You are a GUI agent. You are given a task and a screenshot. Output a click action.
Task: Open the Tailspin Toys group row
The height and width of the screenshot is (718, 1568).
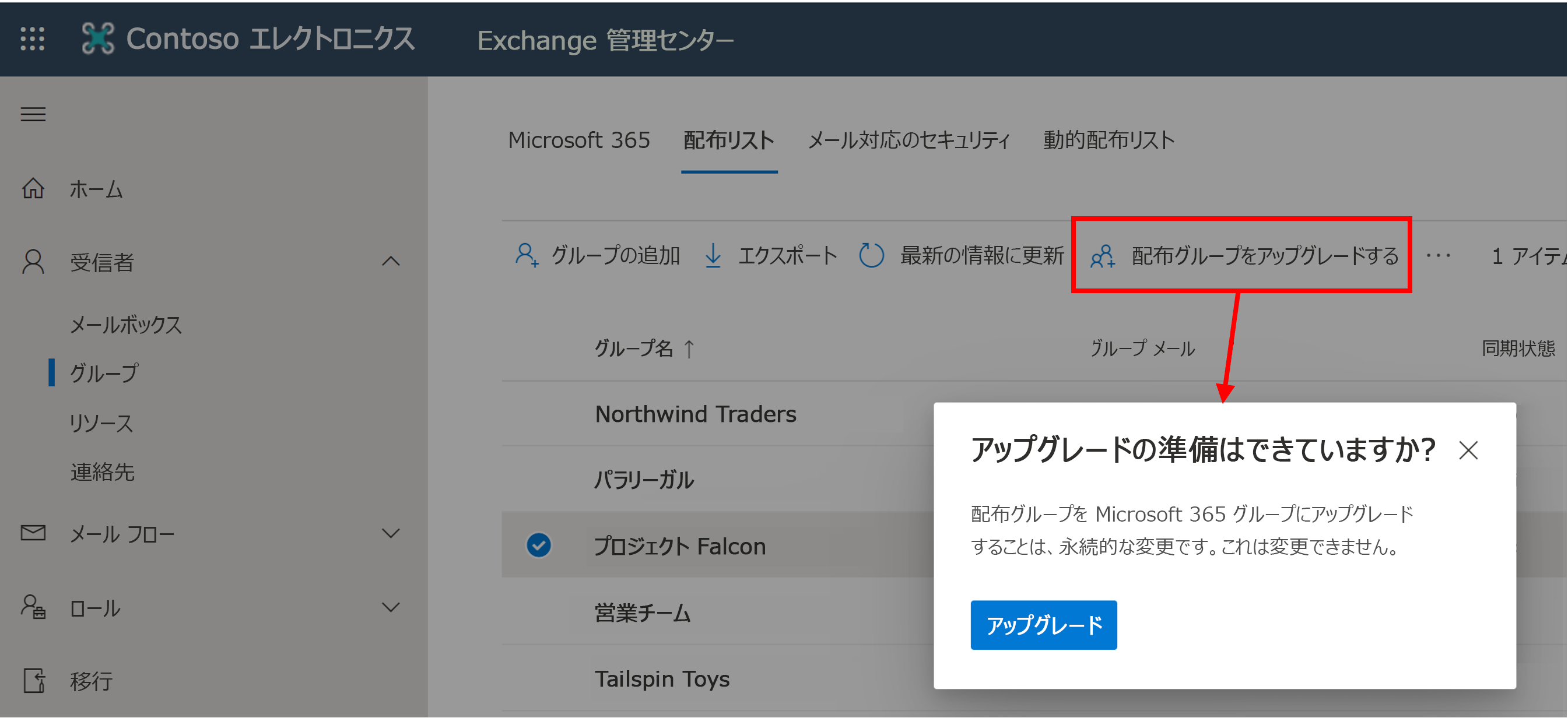click(x=662, y=679)
